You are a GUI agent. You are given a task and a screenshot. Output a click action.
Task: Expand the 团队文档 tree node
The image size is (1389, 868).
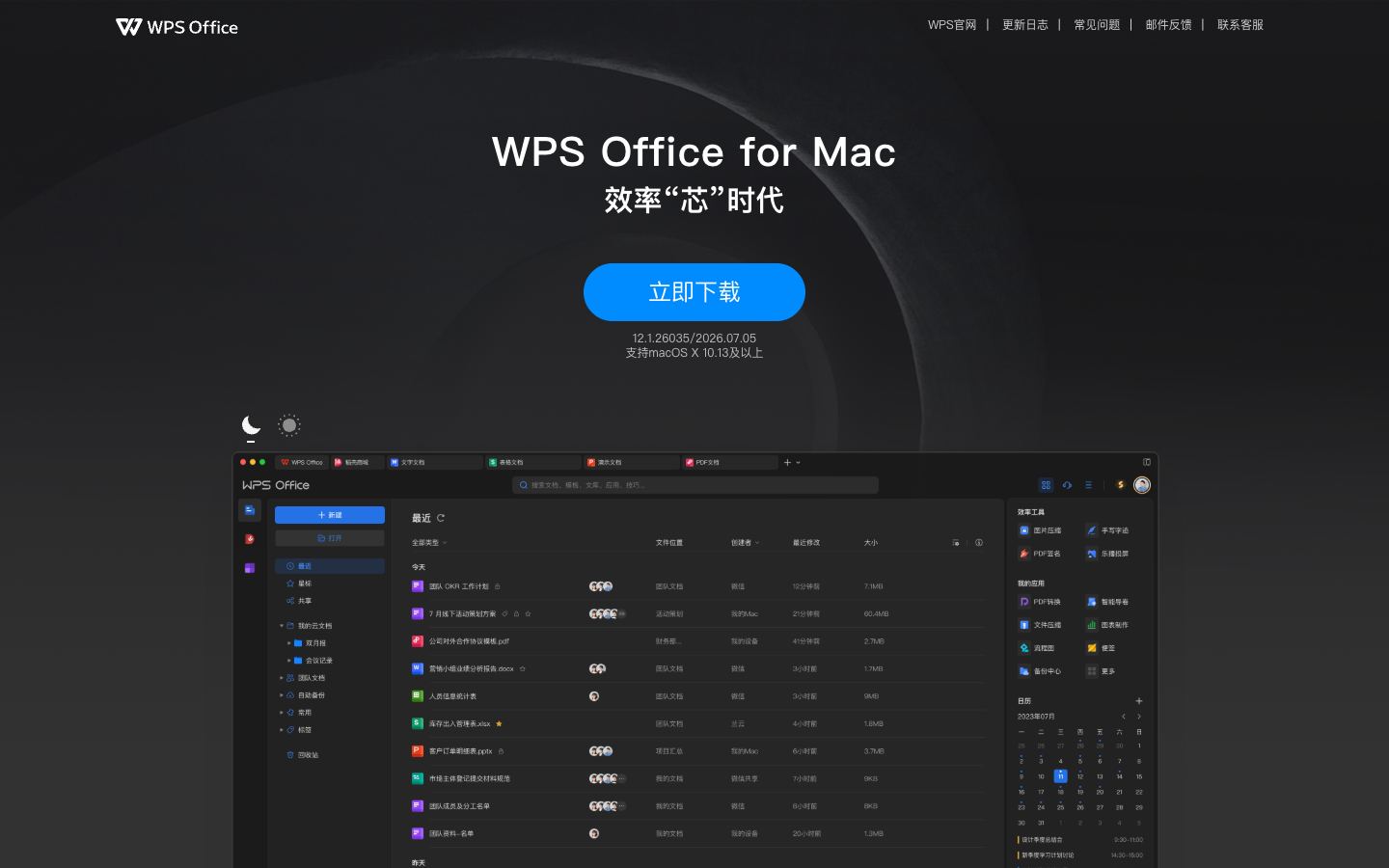pos(282,678)
